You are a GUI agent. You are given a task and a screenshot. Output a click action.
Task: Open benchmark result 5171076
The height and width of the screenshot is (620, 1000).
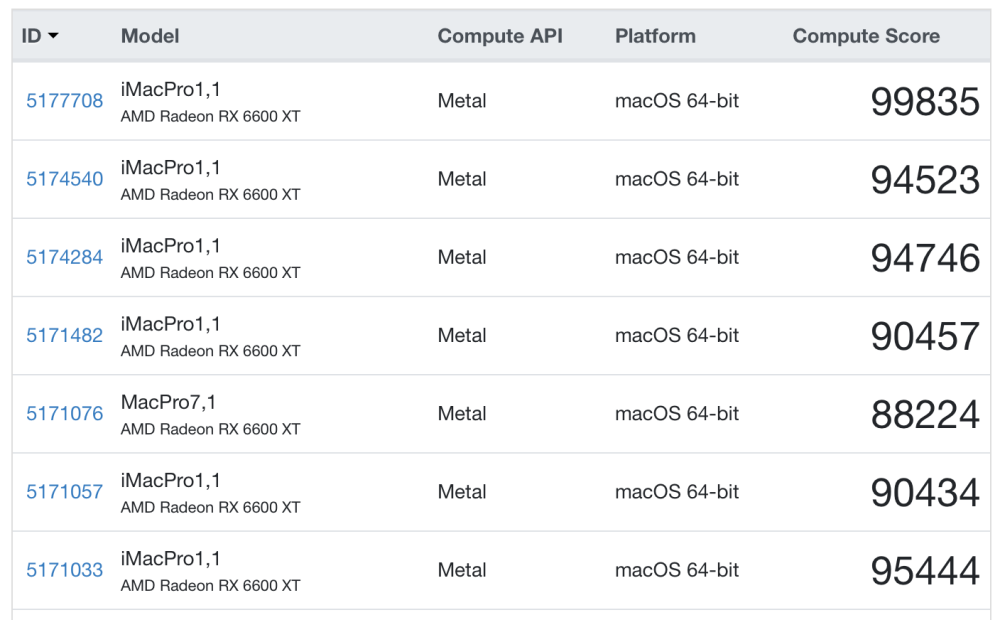pos(64,414)
